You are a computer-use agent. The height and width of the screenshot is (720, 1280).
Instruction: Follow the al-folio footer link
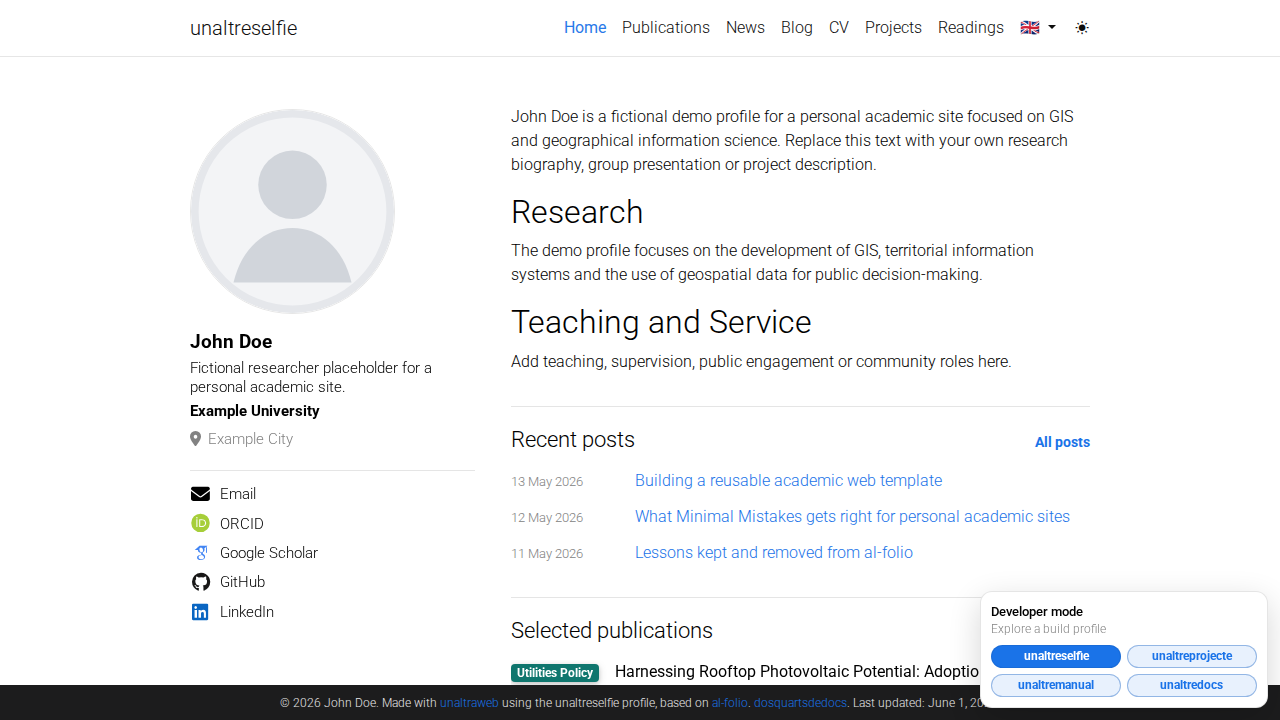coord(729,703)
